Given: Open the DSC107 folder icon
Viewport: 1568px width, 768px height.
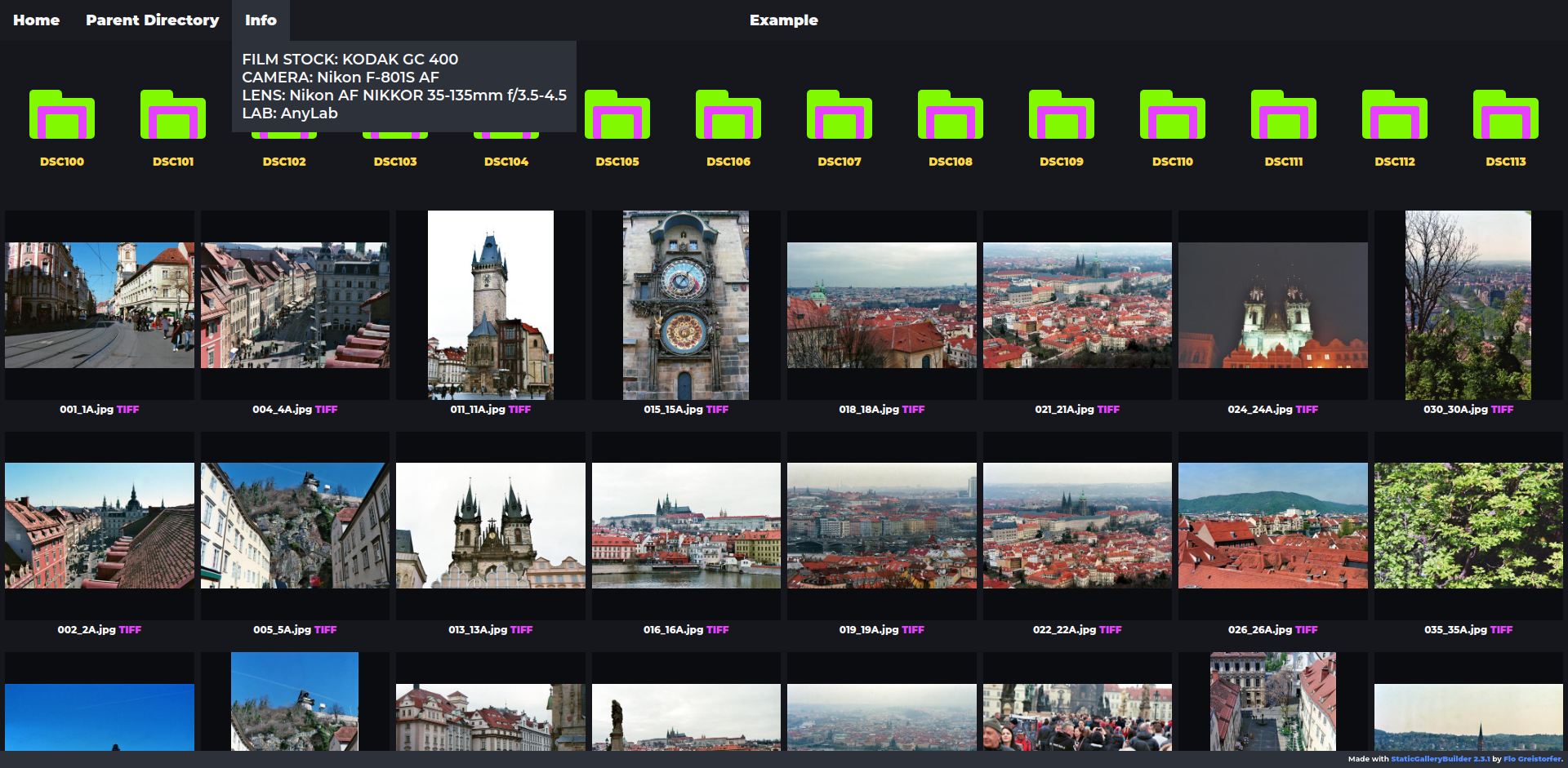Looking at the screenshot, I should click(840, 116).
